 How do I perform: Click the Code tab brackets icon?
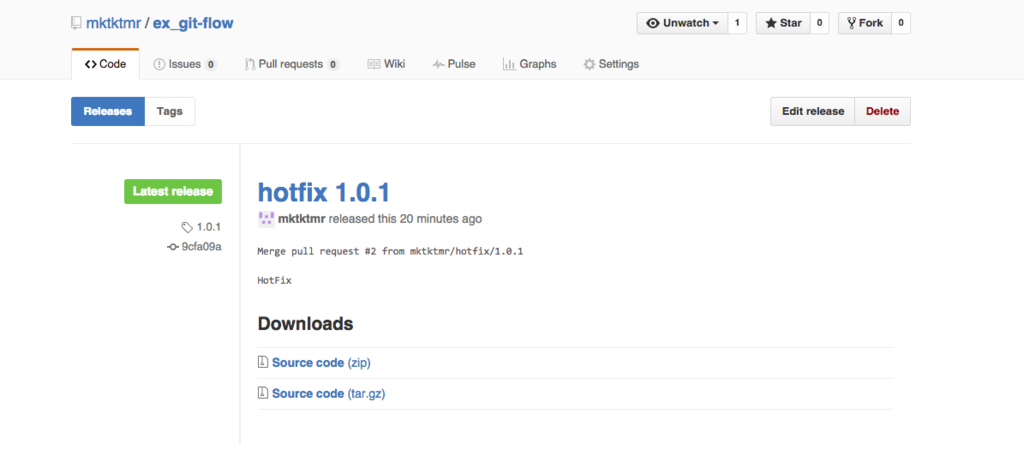coord(91,64)
